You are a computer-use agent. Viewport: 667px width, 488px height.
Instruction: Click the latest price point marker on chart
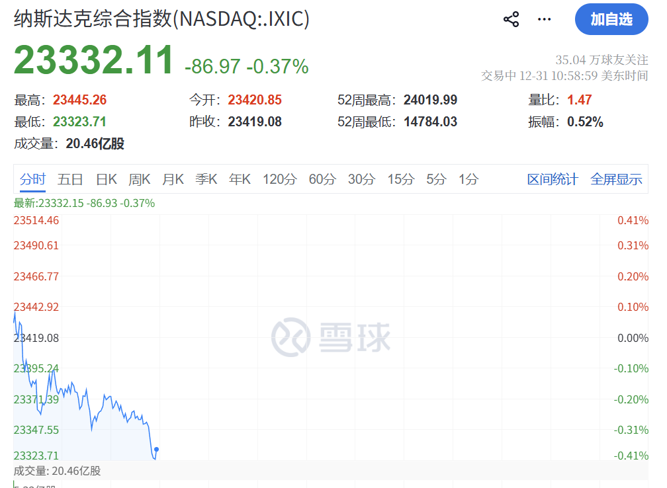pos(157,449)
